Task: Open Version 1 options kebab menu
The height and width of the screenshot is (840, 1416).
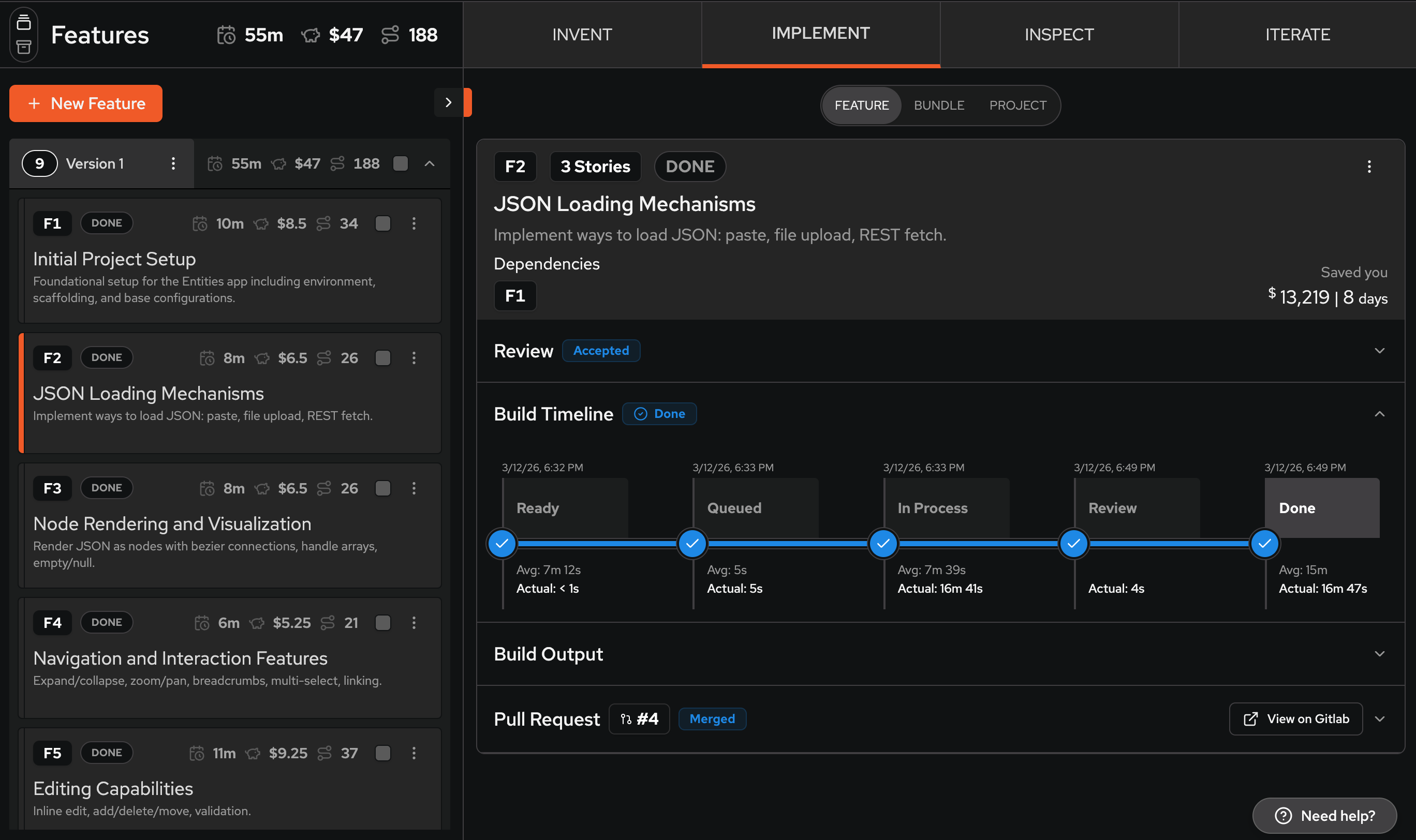Action: 173,163
